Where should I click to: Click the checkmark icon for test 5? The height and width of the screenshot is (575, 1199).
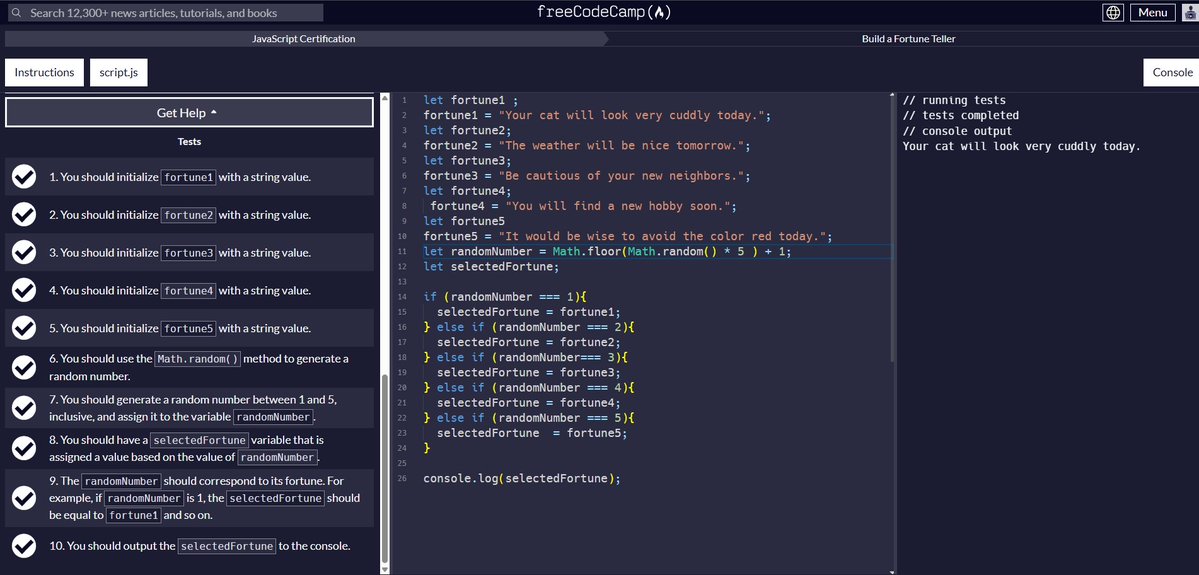[x=24, y=328]
